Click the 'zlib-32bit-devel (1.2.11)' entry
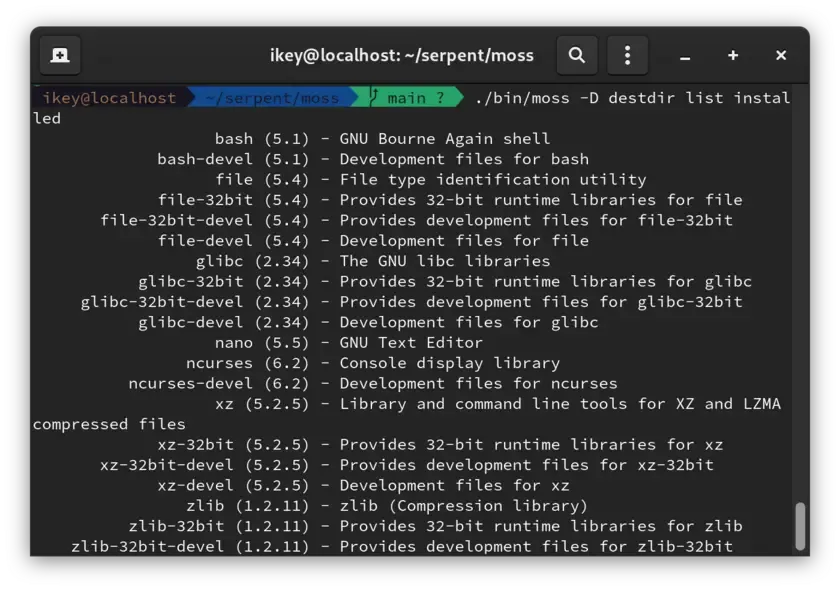The image size is (840, 590). point(190,546)
